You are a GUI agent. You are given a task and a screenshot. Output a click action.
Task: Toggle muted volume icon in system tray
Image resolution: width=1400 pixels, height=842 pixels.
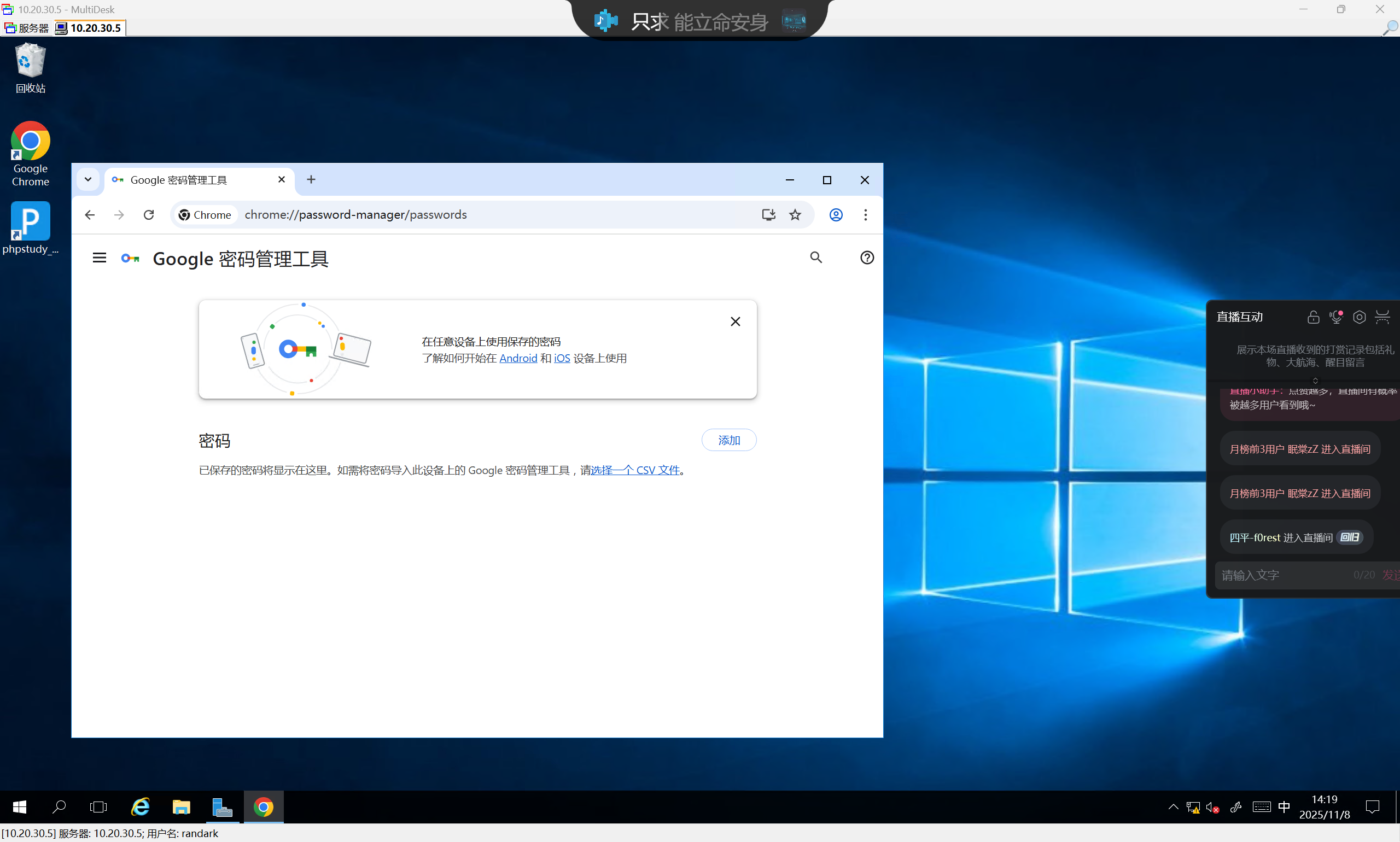point(1211,807)
